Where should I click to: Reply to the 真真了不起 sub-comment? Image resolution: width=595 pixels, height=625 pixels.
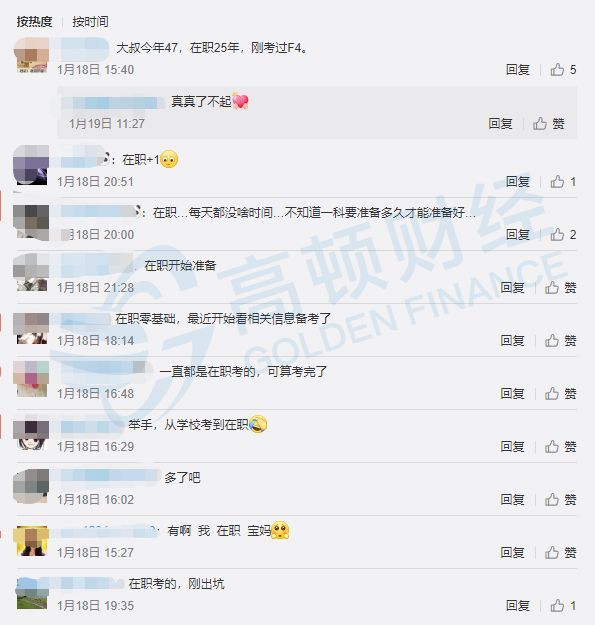(x=500, y=124)
